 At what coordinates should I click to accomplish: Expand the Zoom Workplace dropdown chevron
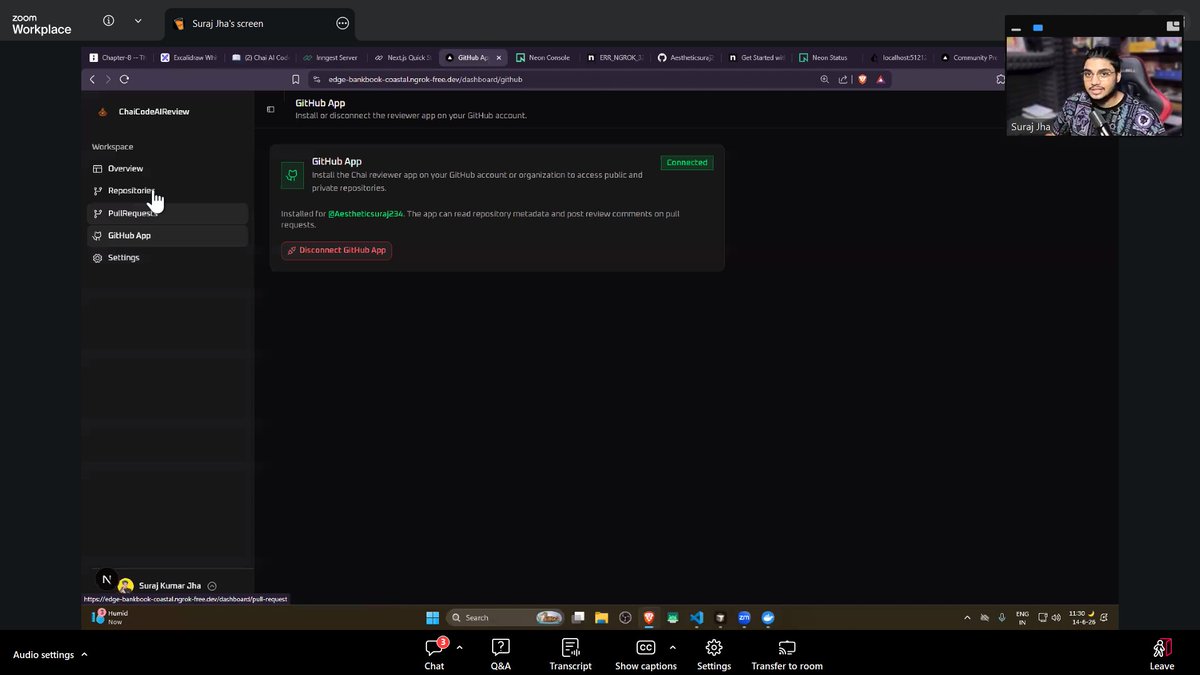coord(138,21)
